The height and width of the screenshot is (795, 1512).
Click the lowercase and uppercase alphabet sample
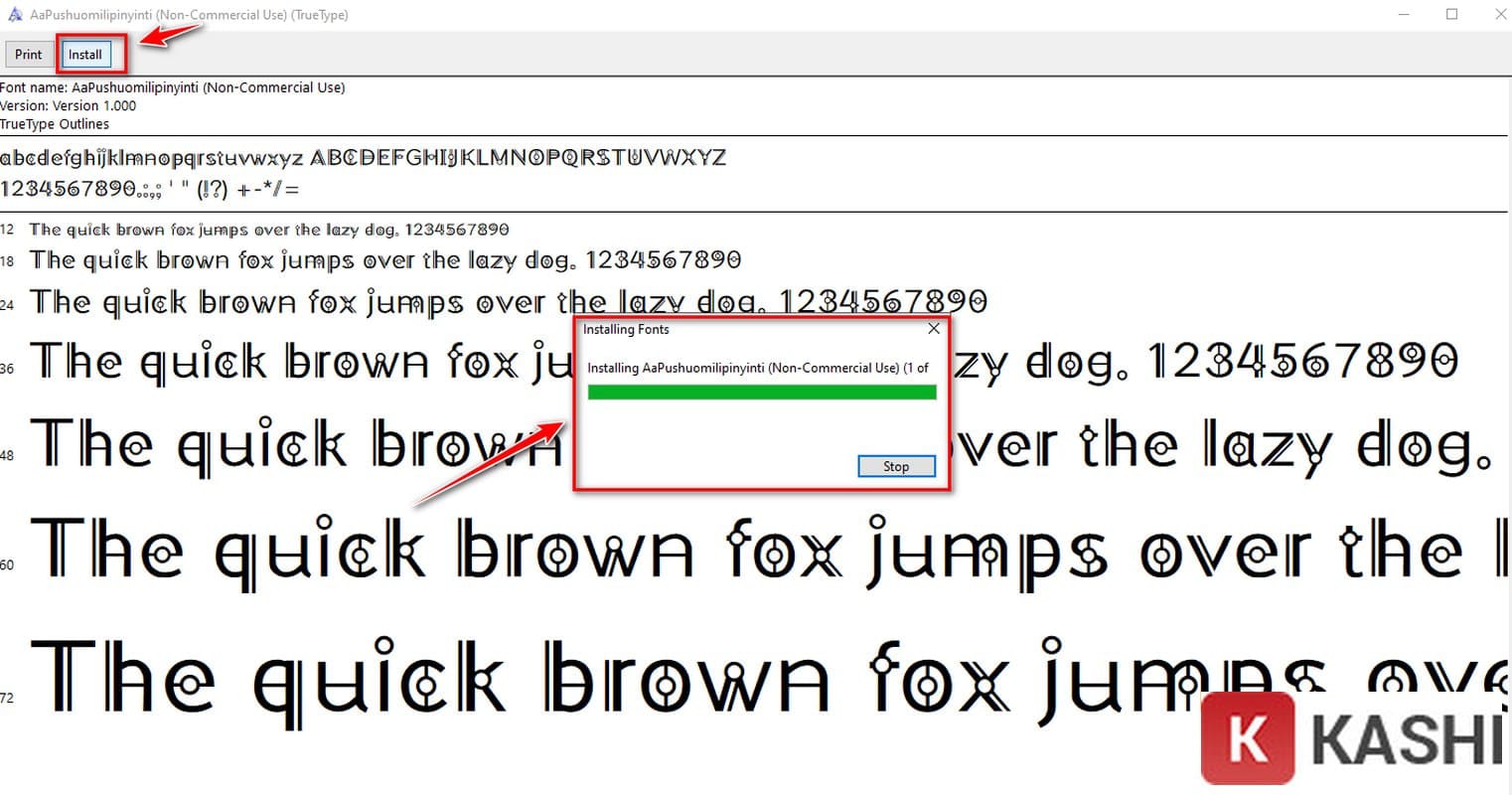coord(363,158)
